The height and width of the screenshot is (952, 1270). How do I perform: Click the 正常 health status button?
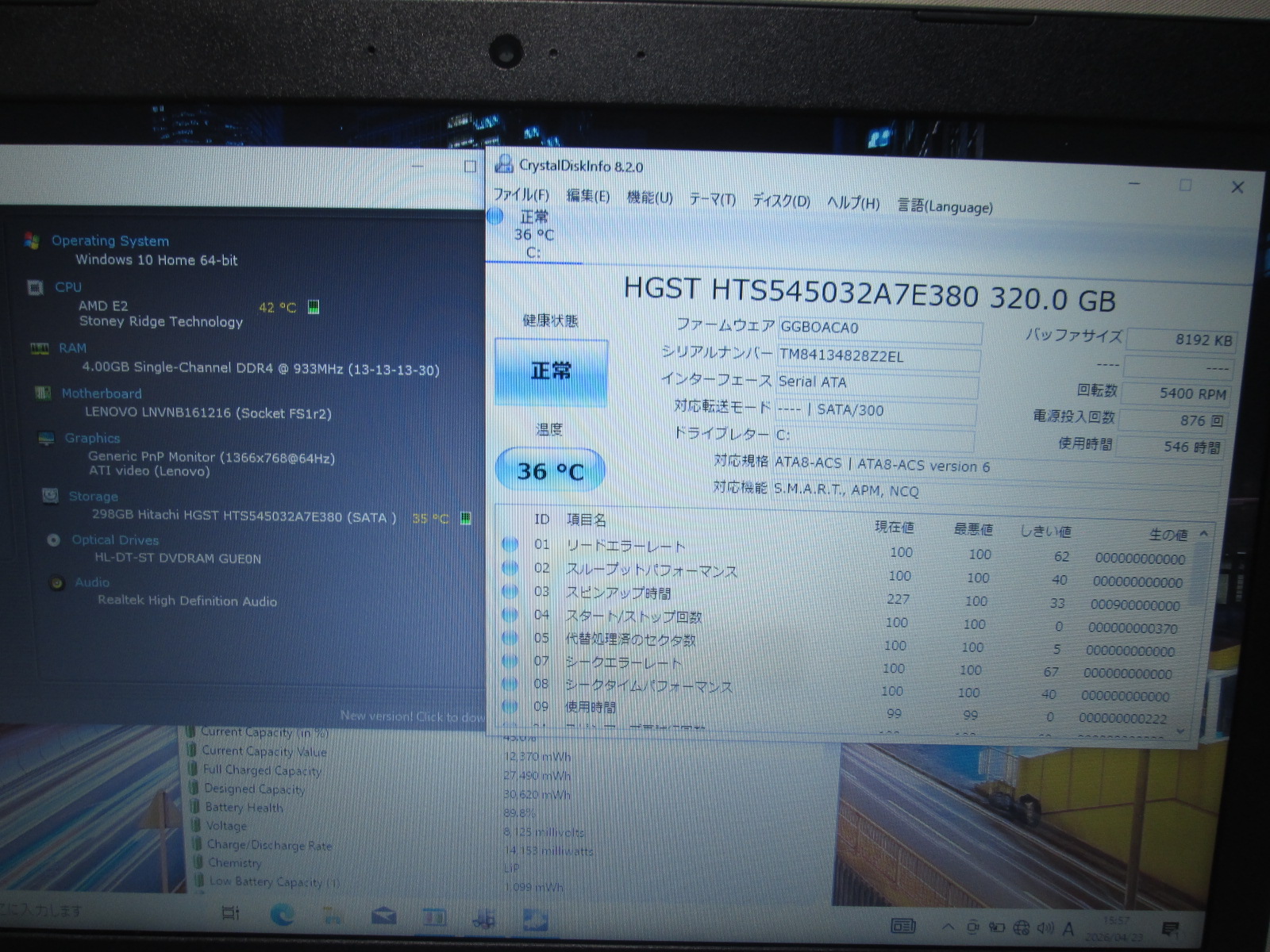click(551, 371)
